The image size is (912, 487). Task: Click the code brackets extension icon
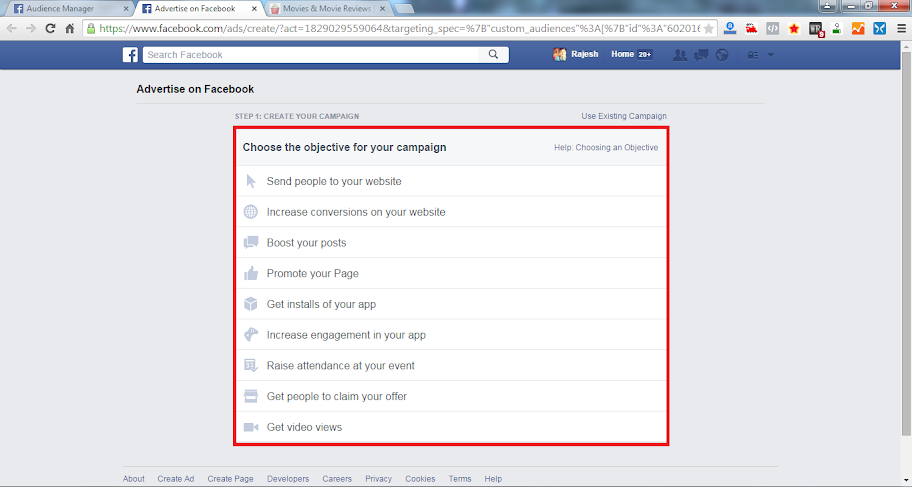[x=772, y=29]
